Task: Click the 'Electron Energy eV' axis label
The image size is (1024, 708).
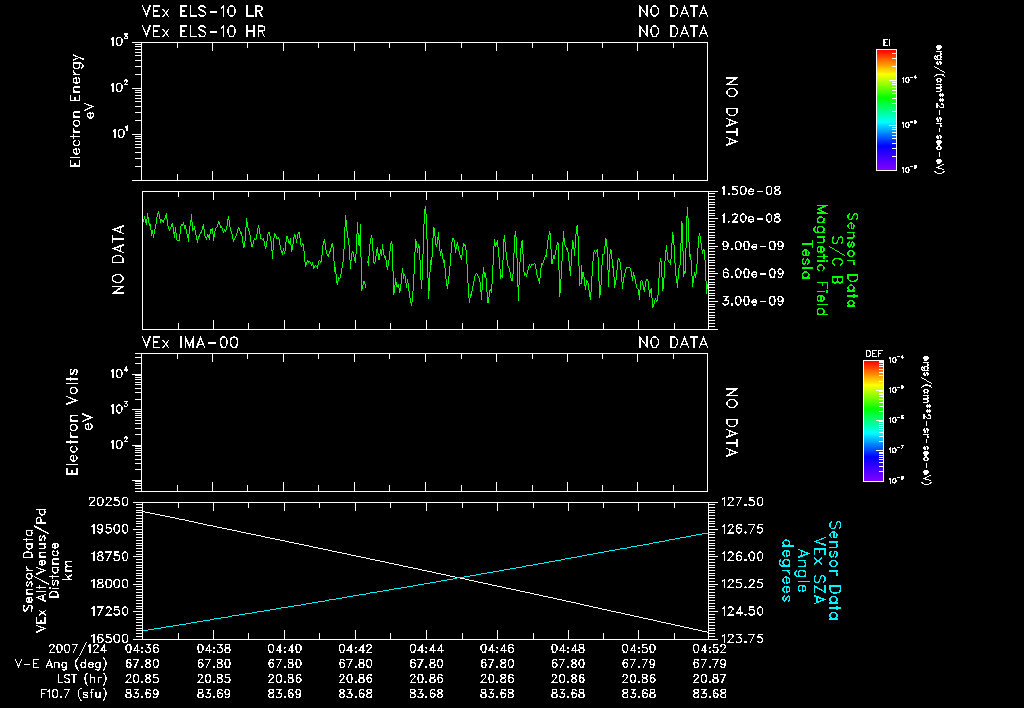Action: point(82,111)
